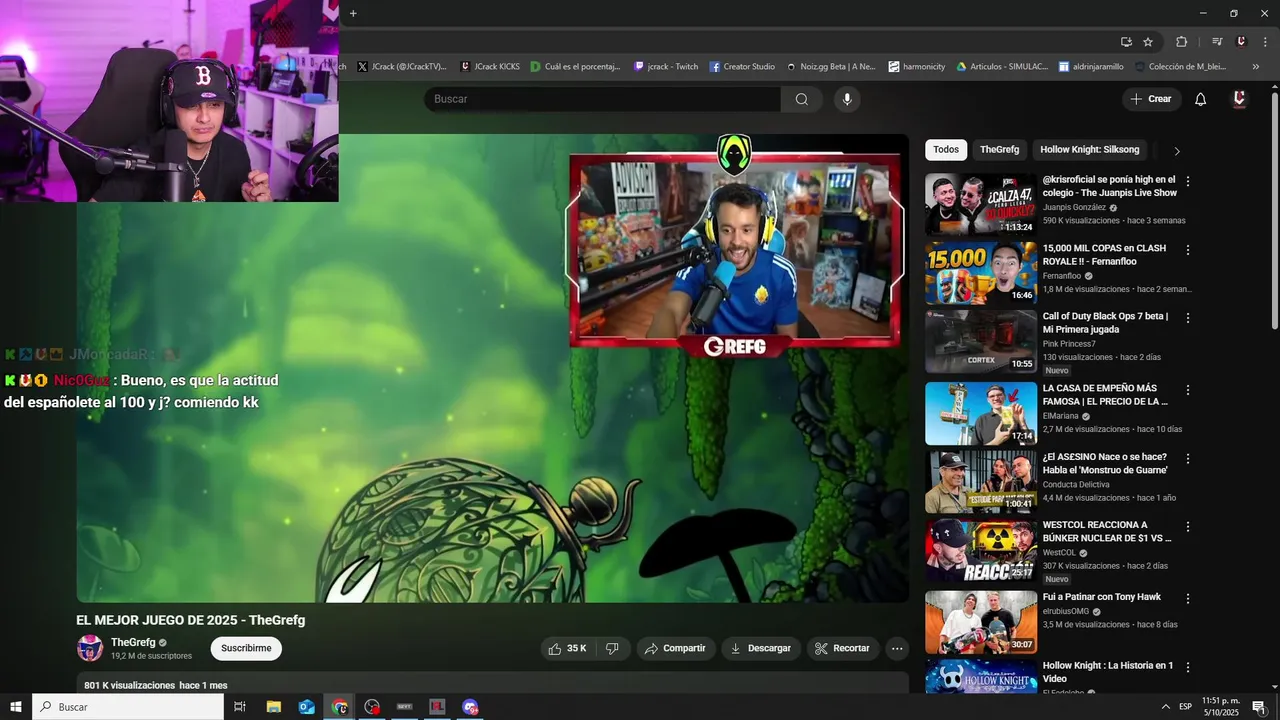Open TheGrefg channel avatar

tap(90, 648)
